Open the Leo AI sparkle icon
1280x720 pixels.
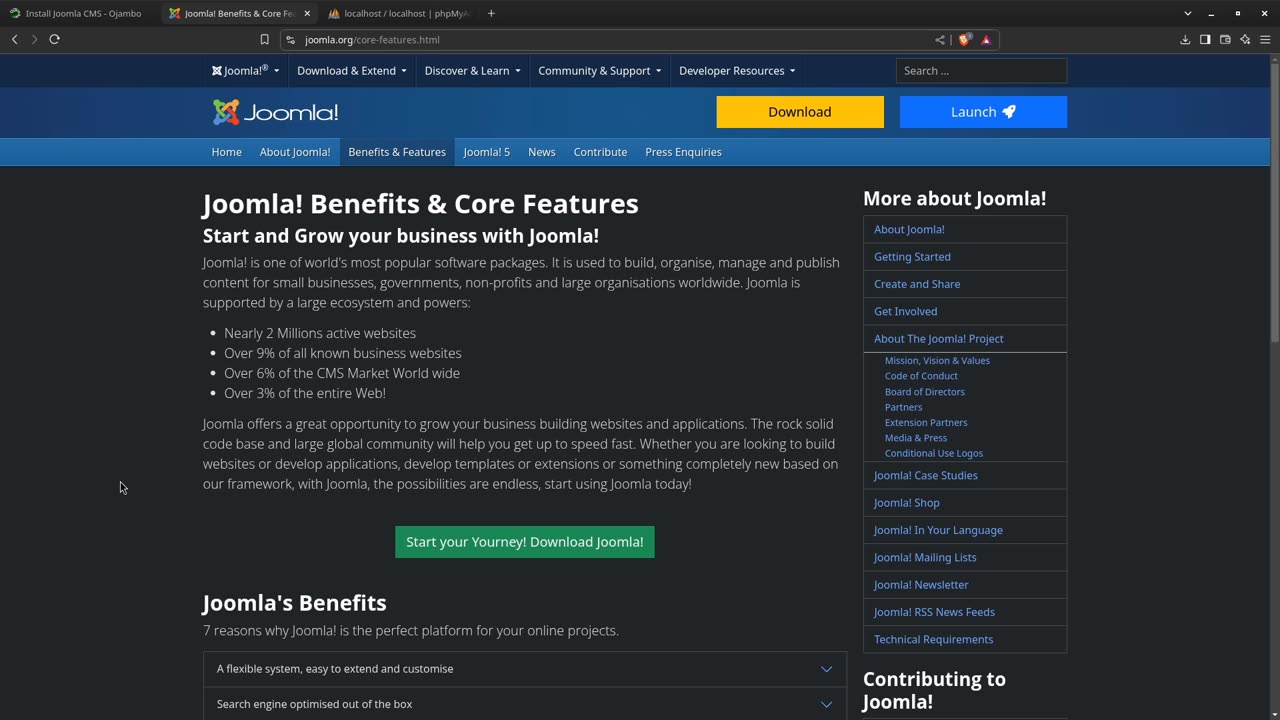(1245, 40)
